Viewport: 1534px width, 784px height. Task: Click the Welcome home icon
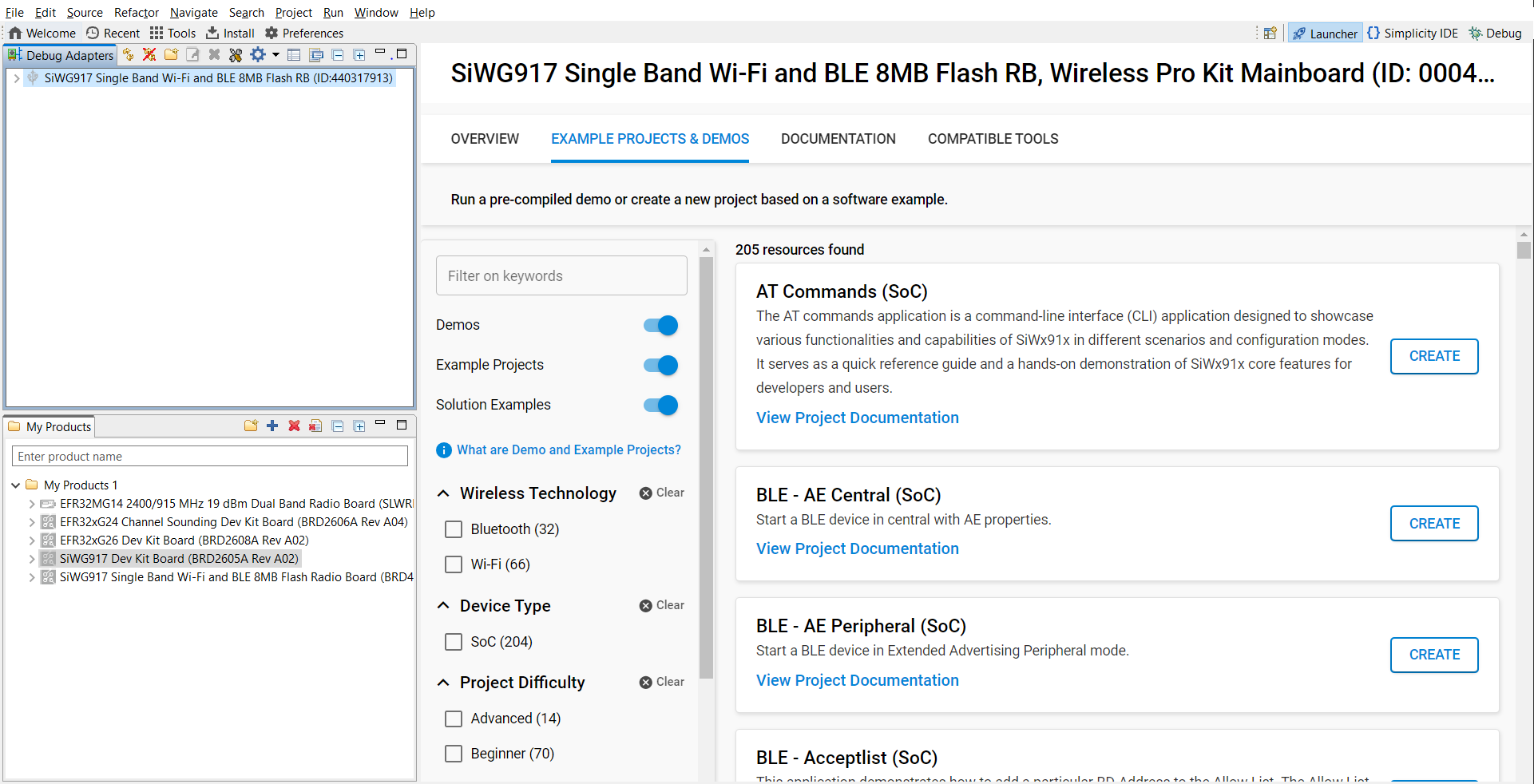[x=15, y=33]
